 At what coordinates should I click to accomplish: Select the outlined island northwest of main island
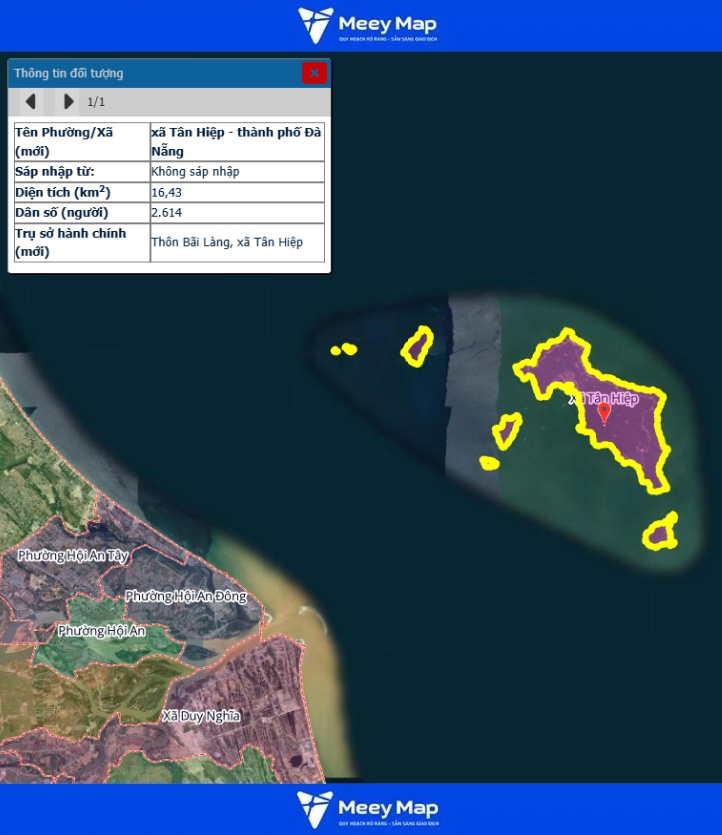(417, 346)
